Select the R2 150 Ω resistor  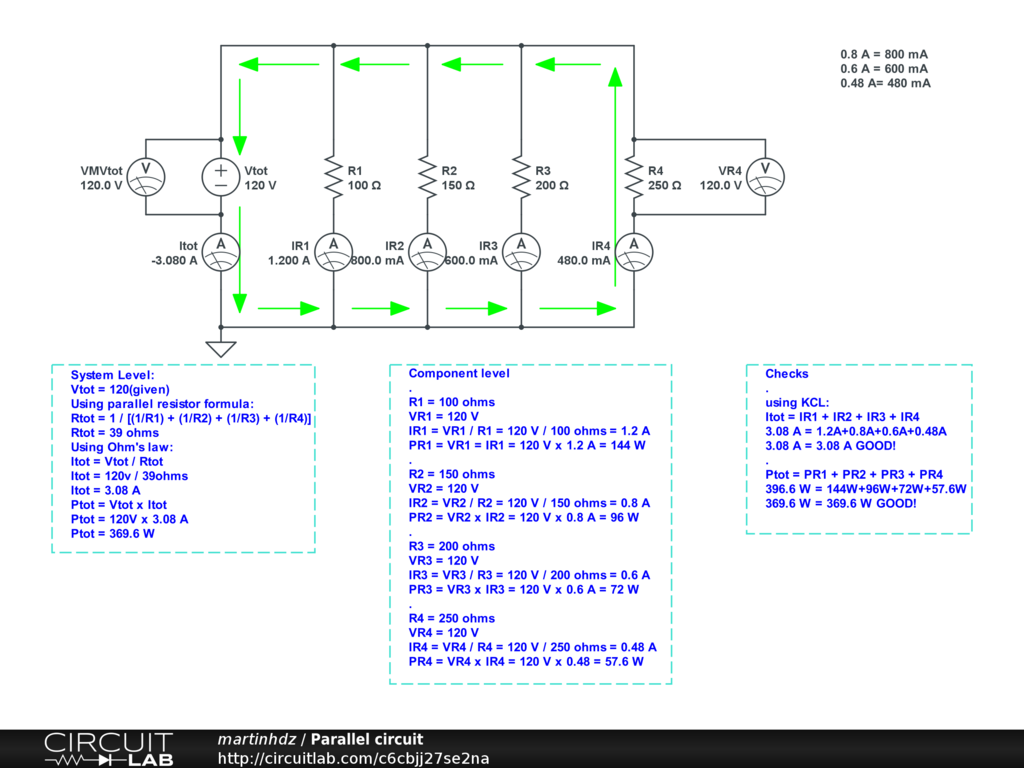(427, 177)
